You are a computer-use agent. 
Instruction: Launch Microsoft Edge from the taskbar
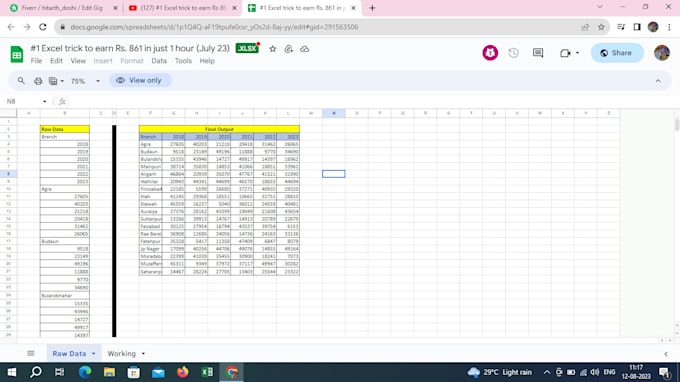tap(85, 372)
